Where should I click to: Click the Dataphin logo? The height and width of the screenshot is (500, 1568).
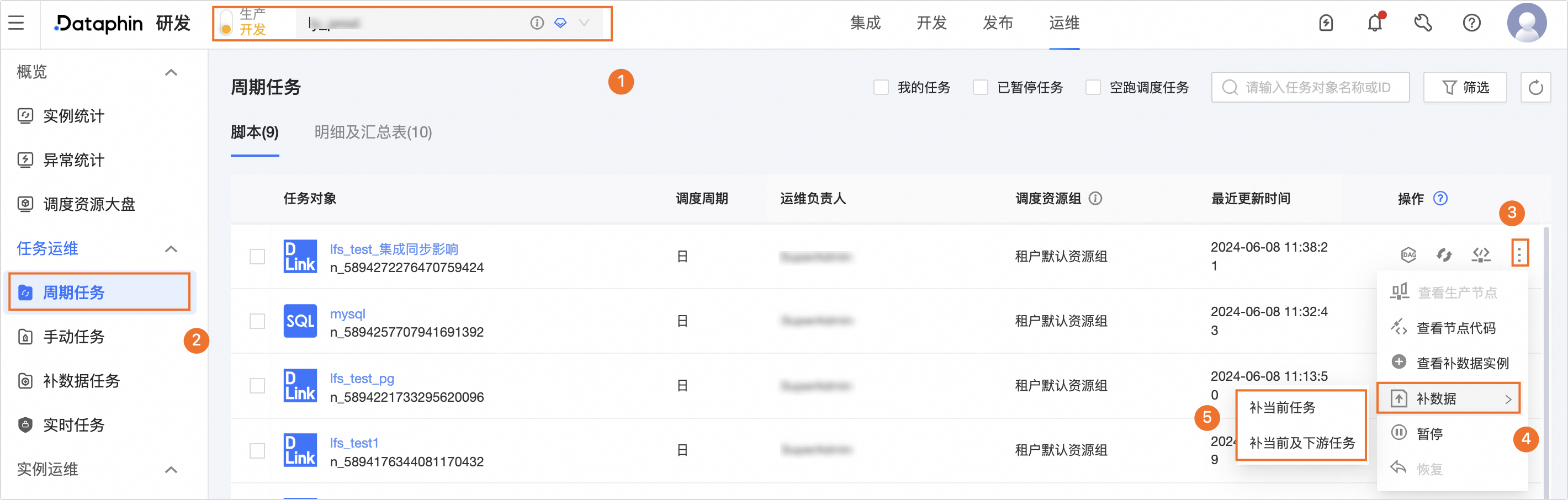[x=98, y=24]
